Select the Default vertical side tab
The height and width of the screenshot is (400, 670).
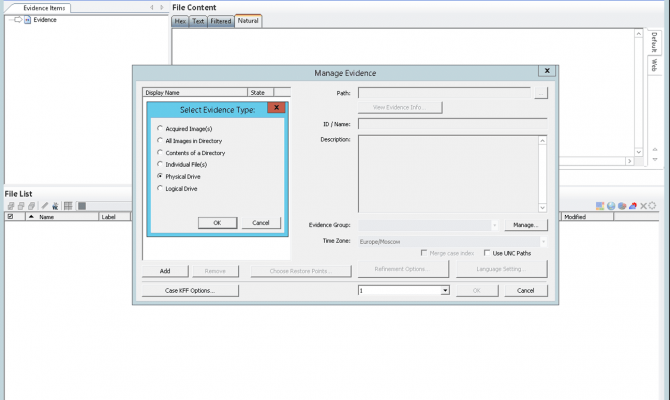tap(654, 42)
